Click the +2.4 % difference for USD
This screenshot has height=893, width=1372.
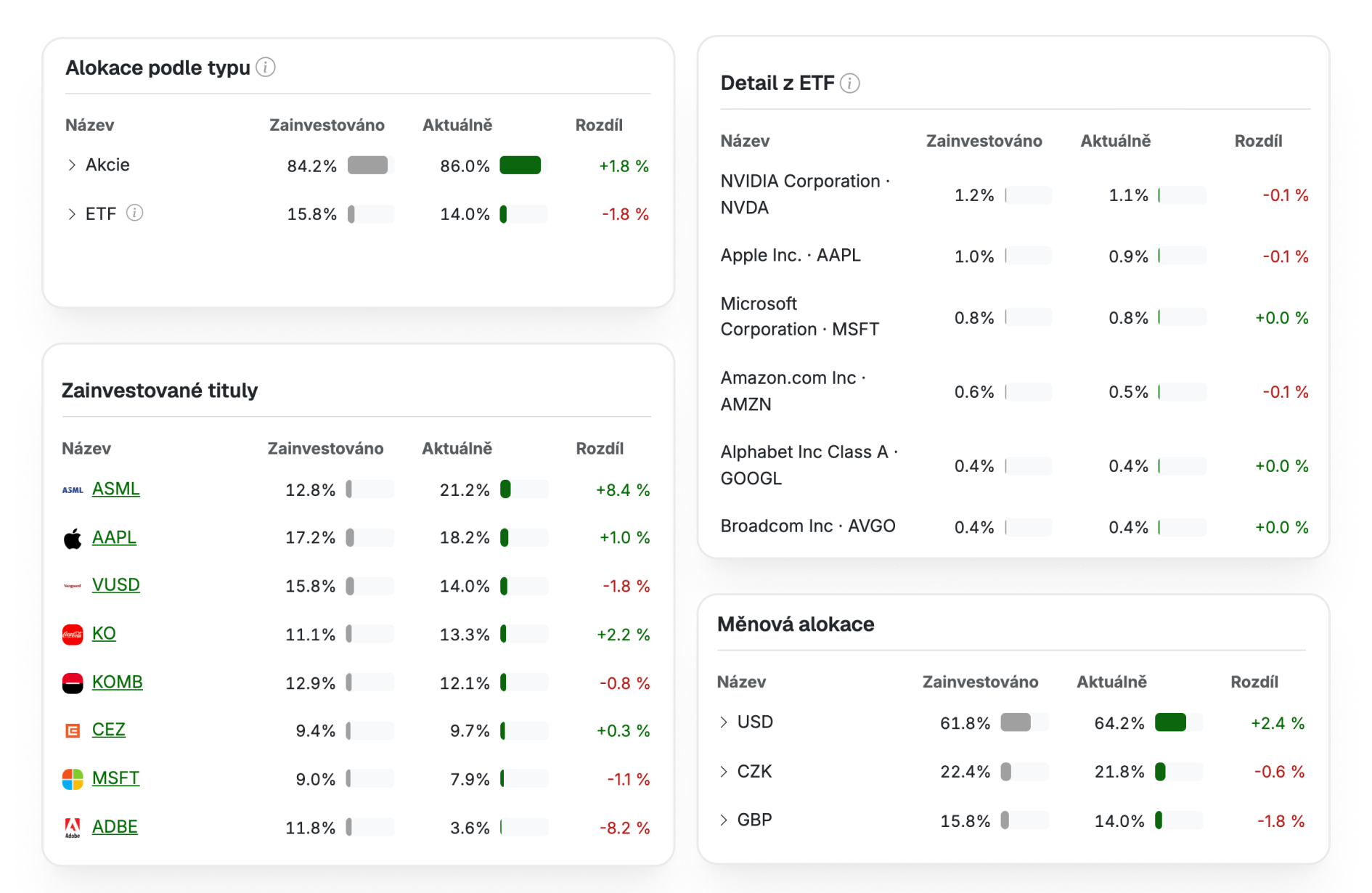pos(1278,723)
